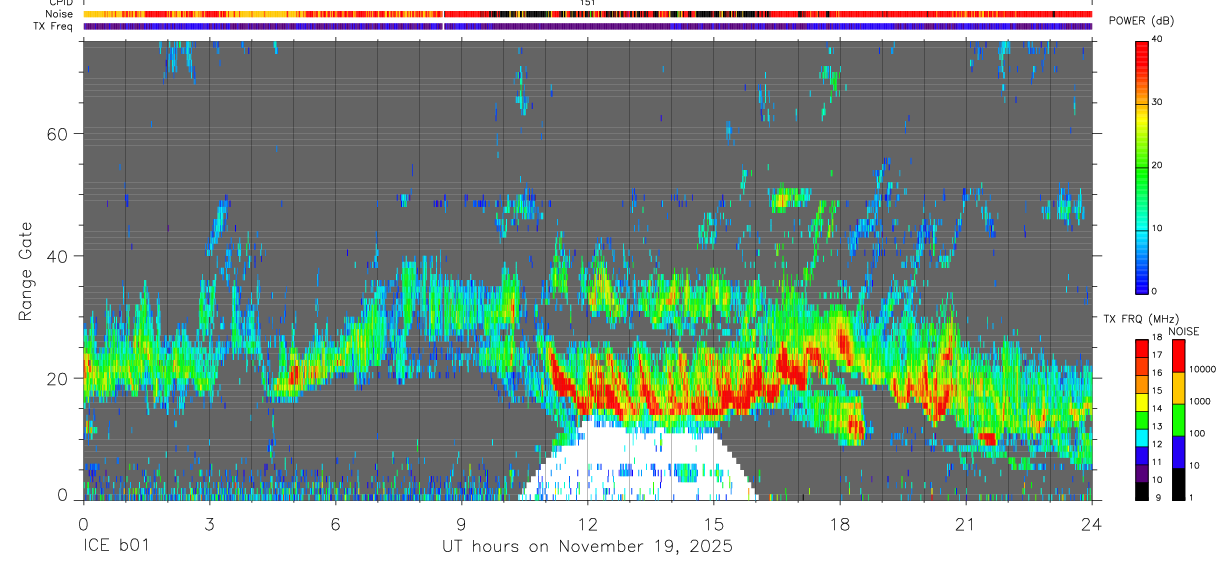1228x567 pixels.
Task: Click the POWER colorbar tick label 20
Action: click(1157, 165)
